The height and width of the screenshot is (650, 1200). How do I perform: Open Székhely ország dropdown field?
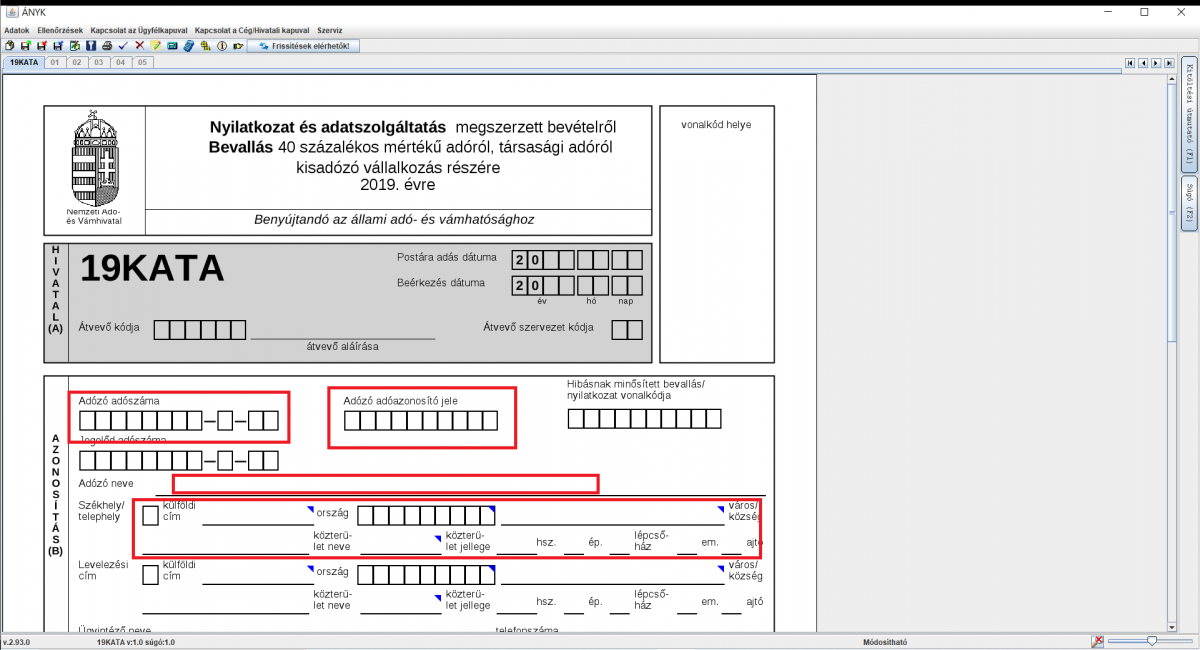click(x=258, y=516)
